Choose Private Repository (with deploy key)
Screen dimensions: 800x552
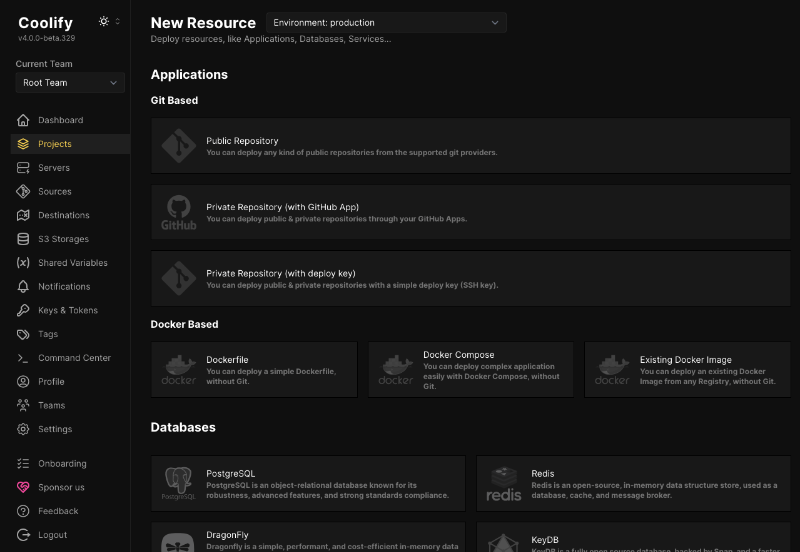pos(470,279)
